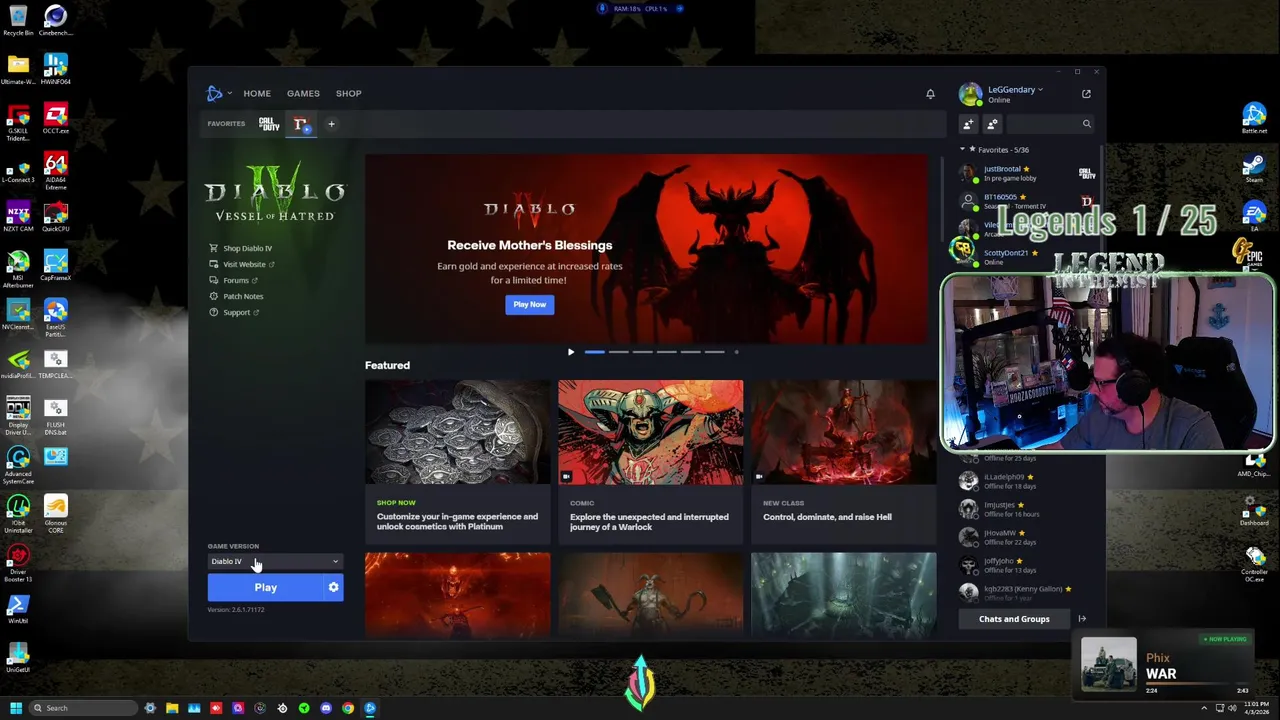Image resolution: width=1280 pixels, height=720 pixels.
Task: Go to the HOME tab
Action: [x=257, y=93]
